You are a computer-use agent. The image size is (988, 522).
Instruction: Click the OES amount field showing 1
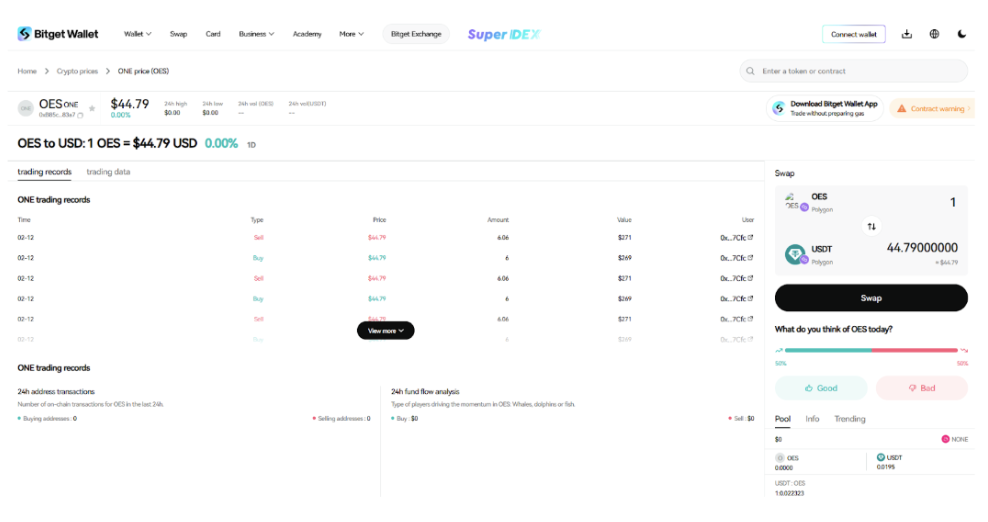(953, 202)
